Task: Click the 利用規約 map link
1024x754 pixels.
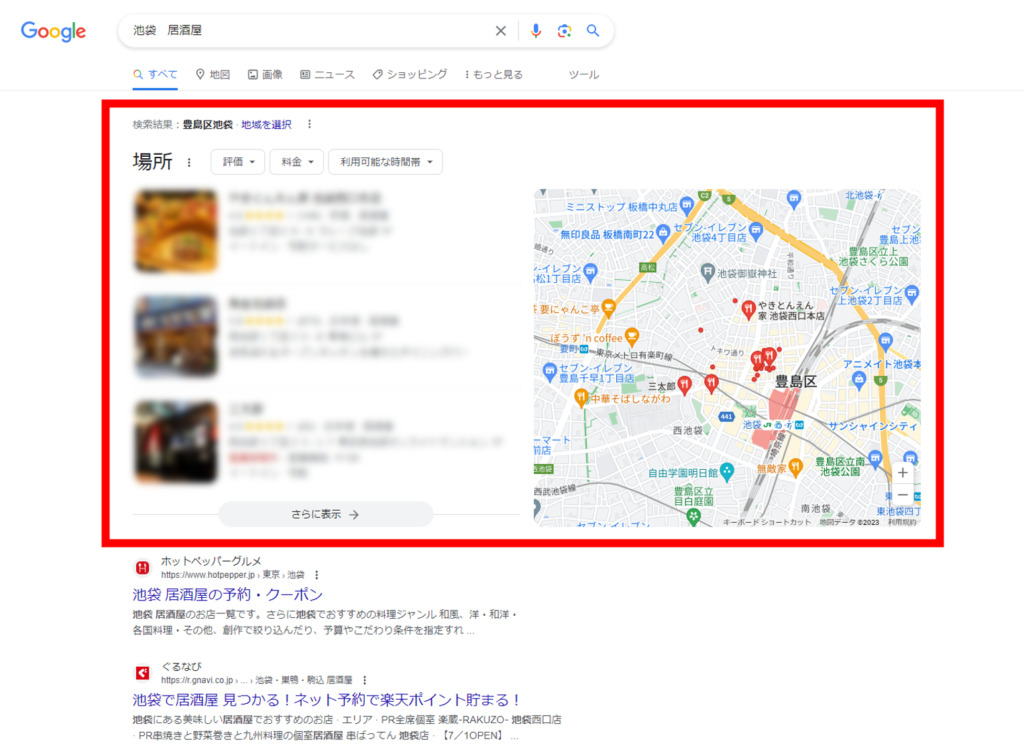Action: click(x=902, y=522)
